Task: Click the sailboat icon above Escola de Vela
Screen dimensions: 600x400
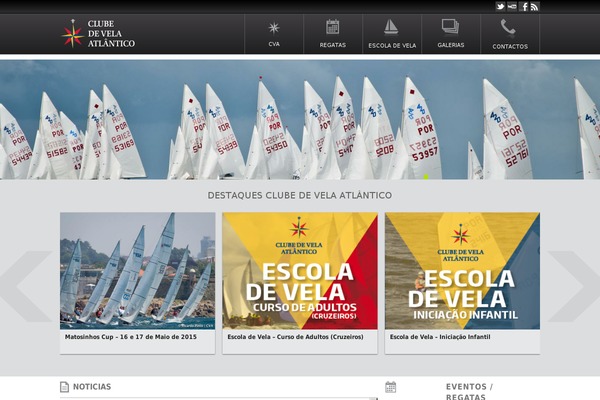Action: click(391, 27)
